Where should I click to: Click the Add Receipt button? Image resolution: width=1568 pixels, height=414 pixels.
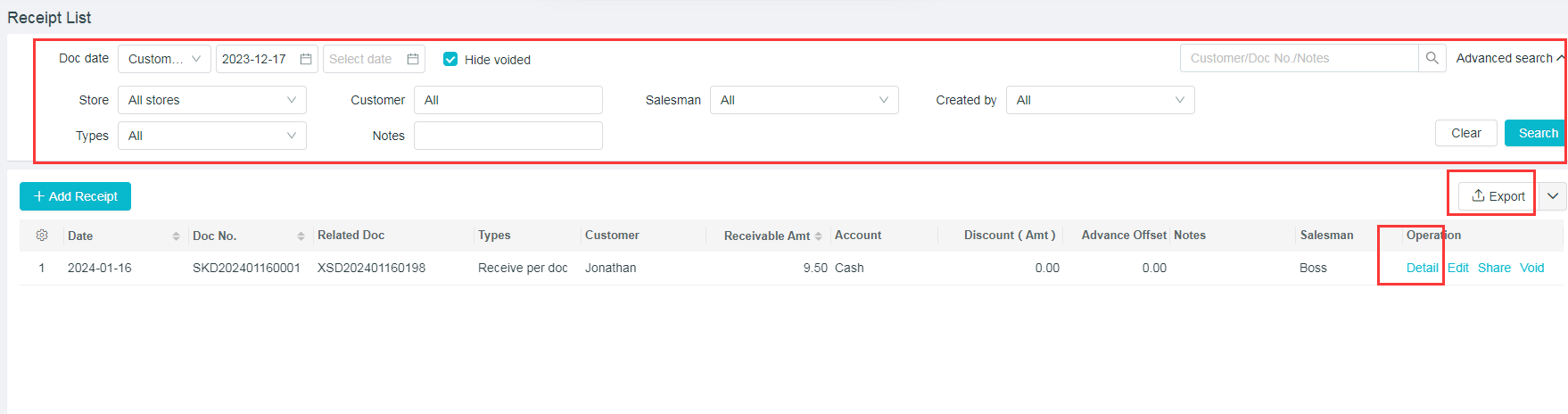tap(76, 196)
